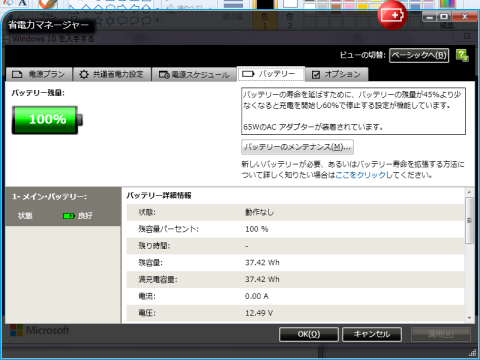The height and width of the screenshot is (360, 480).
Task: Click the 省電力マネージャー window title
Action: point(49,25)
